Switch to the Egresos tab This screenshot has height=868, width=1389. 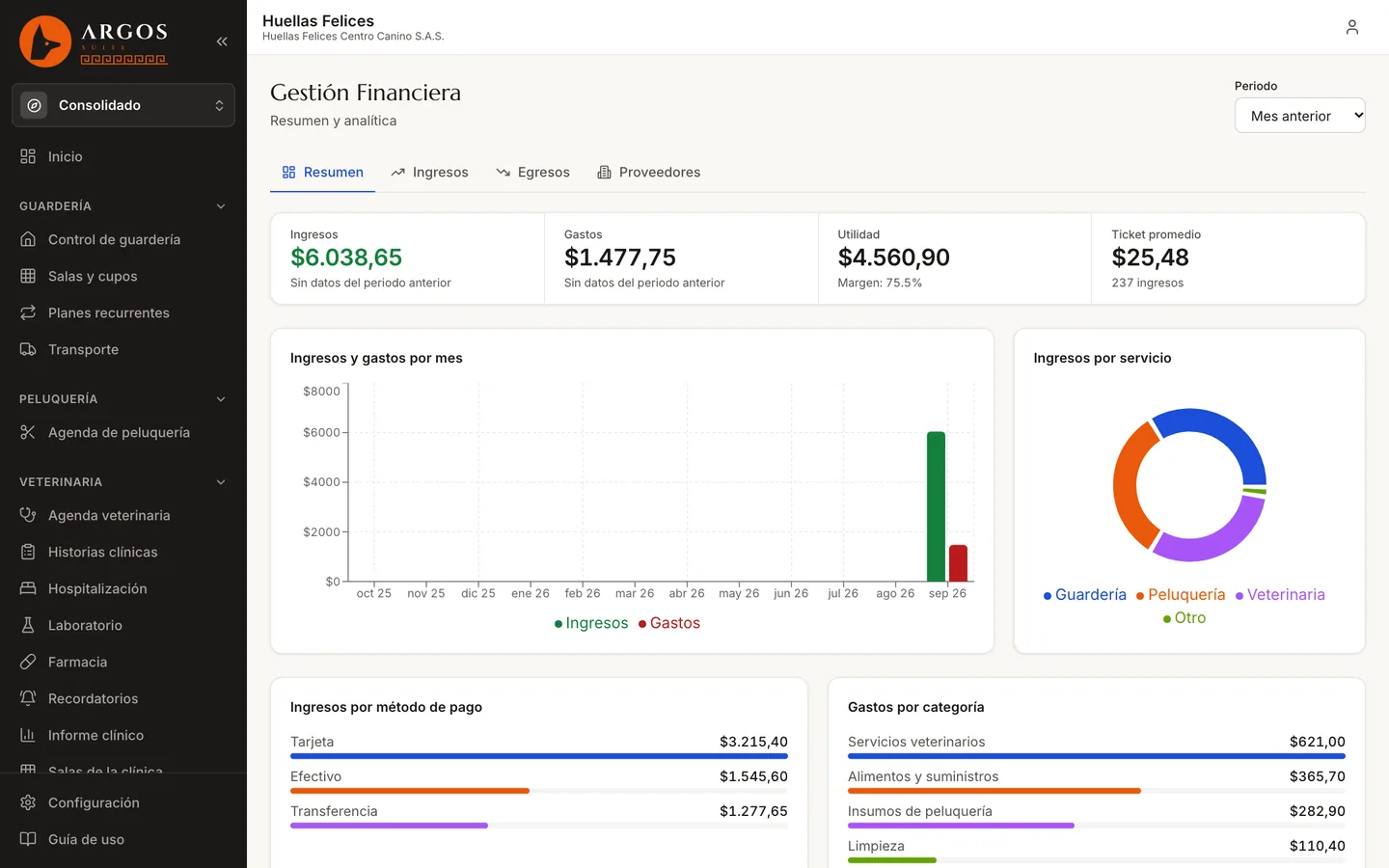coord(532,173)
